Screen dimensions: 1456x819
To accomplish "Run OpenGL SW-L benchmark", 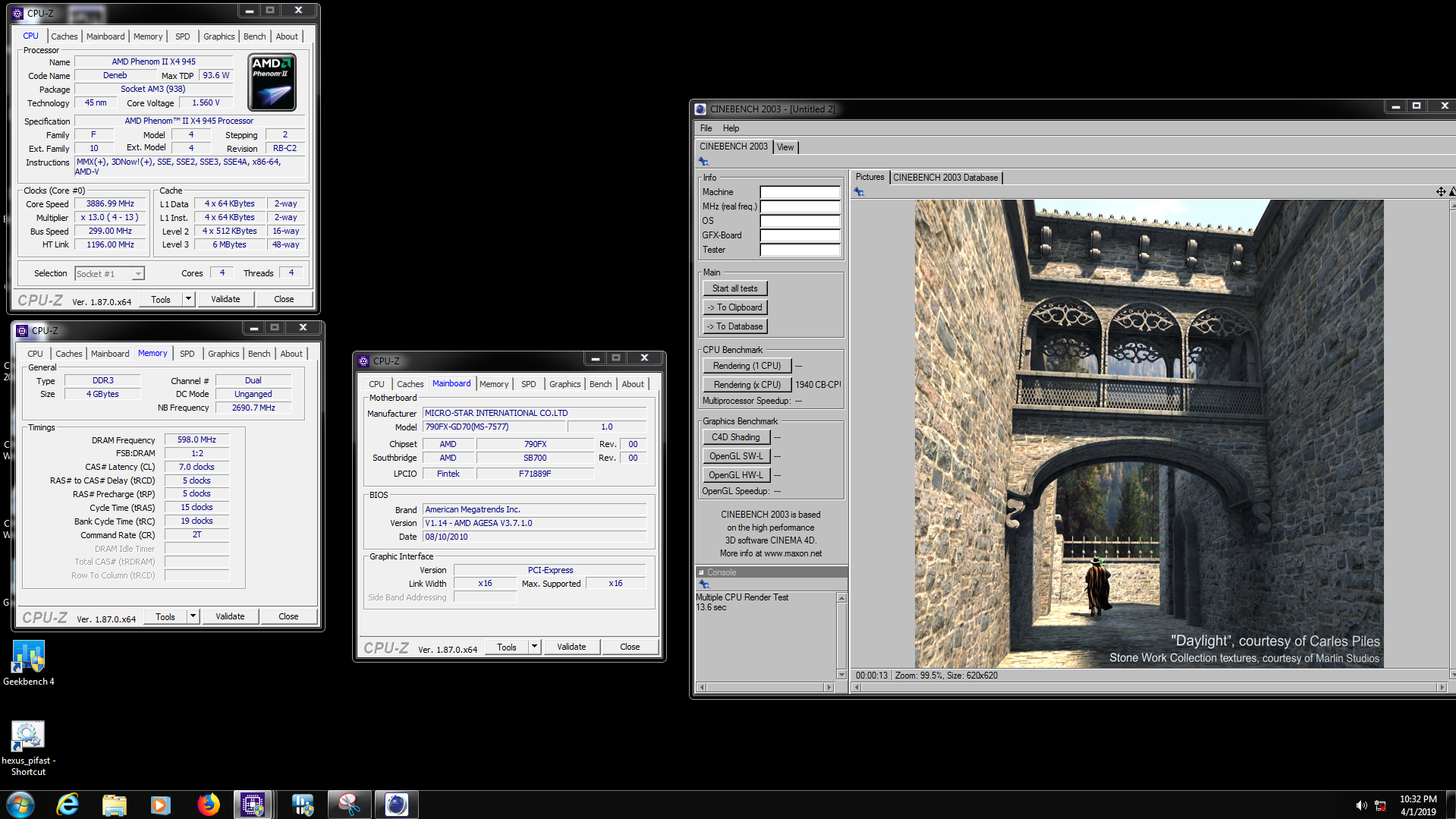I will pos(736,456).
